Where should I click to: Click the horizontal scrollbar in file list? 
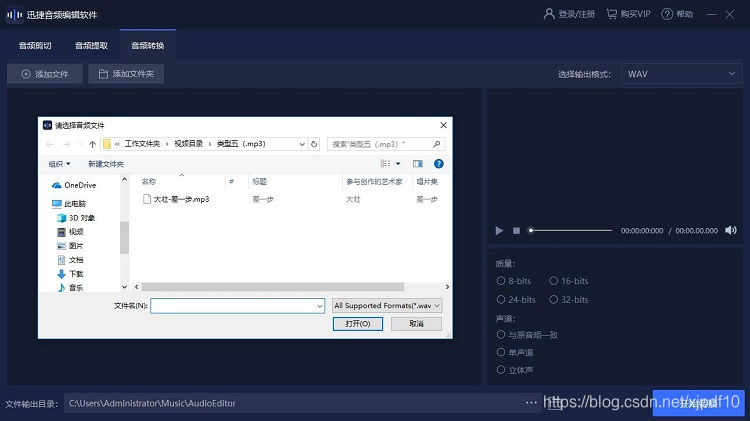point(273,287)
